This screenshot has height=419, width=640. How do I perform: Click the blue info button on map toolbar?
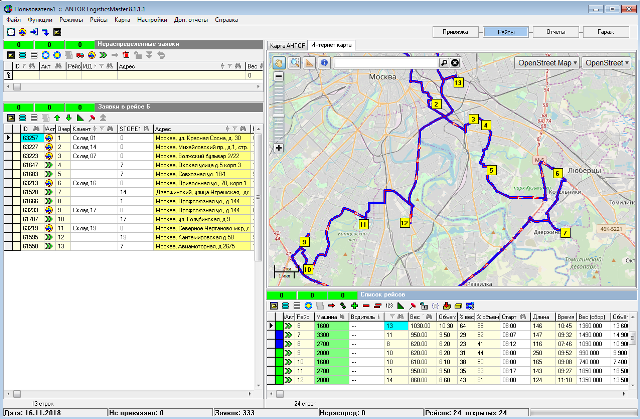point(324,63)
